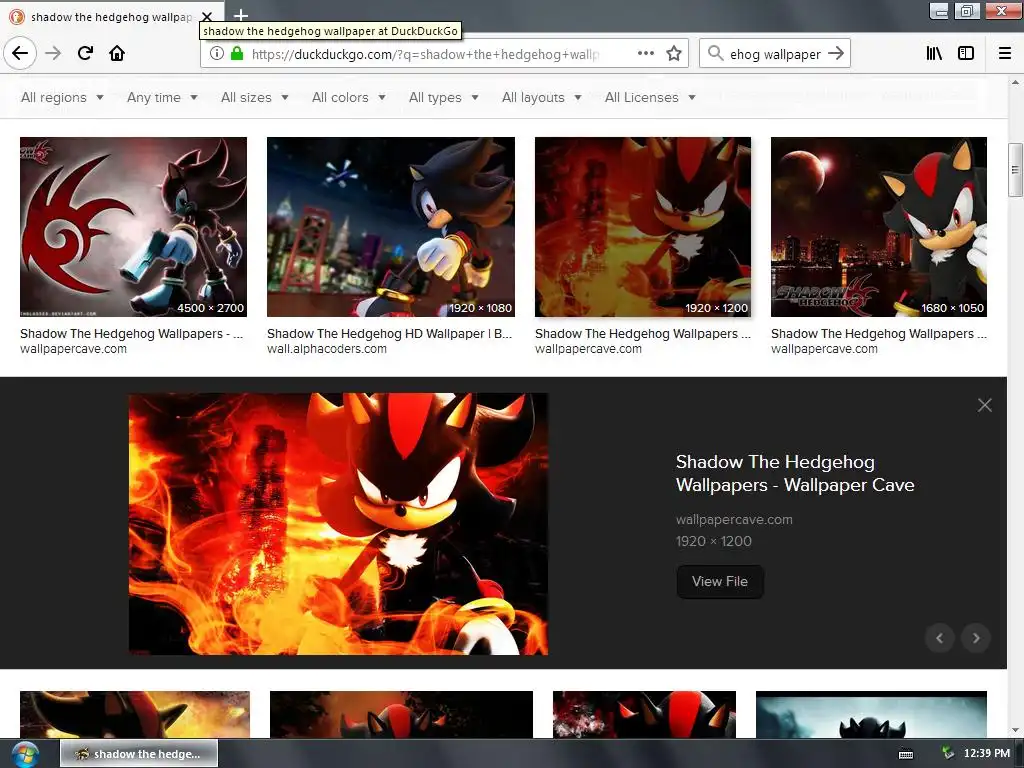
Task: Close the shadow the hedgehog wallpaper tab
Action: (207, 16)
